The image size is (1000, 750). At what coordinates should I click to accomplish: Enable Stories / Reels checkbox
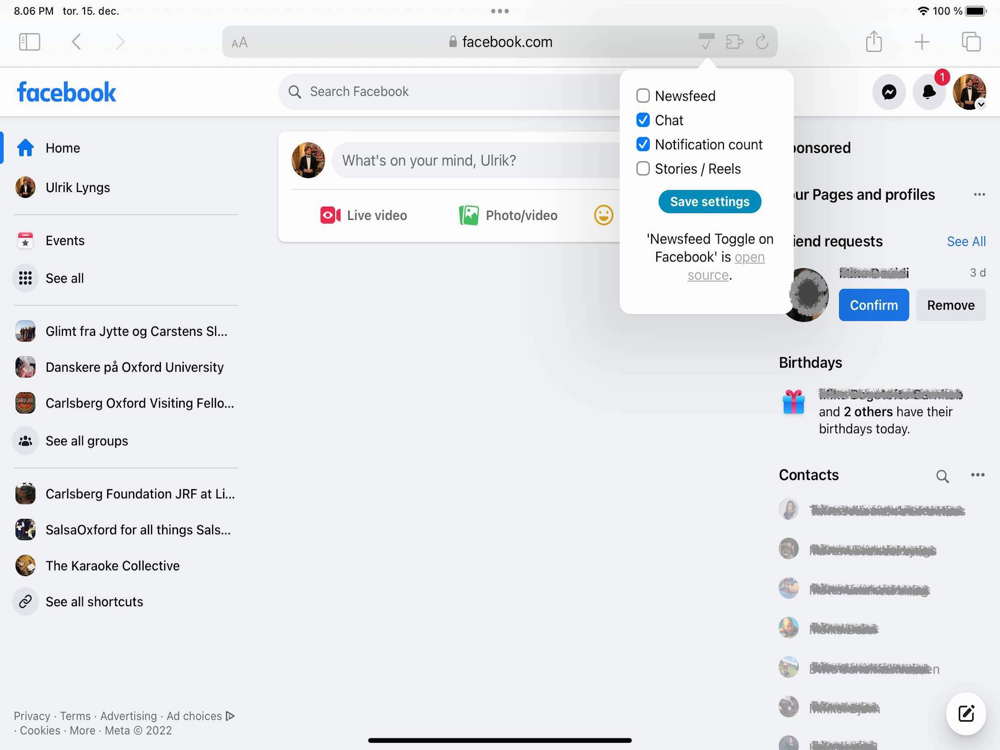pyautogui.click(x=643, y=168)
